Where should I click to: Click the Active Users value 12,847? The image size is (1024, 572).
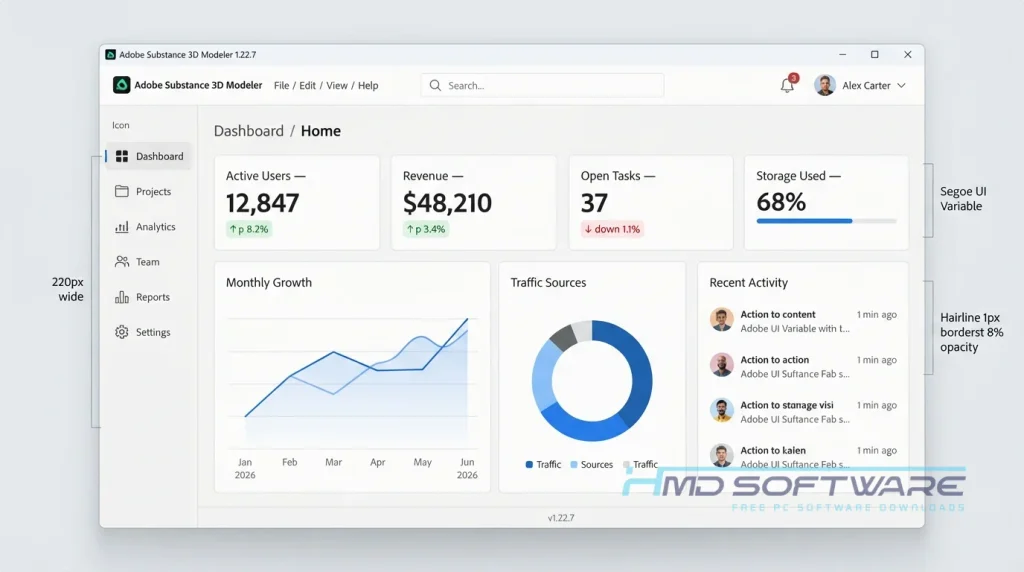pos(263,203)
